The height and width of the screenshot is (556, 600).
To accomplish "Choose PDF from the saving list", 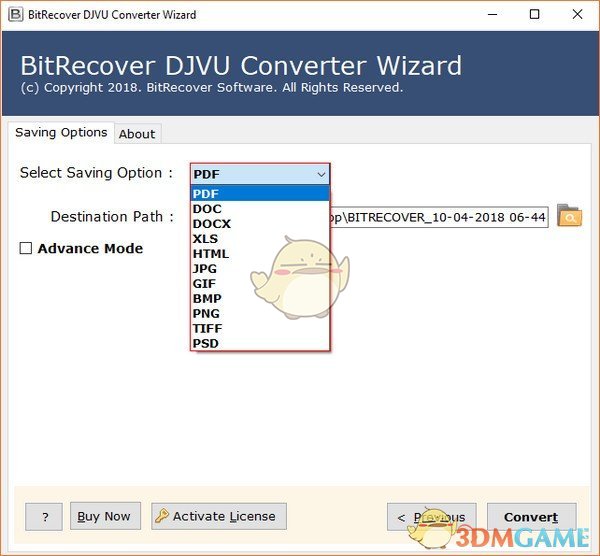I will tap(260, 194).
